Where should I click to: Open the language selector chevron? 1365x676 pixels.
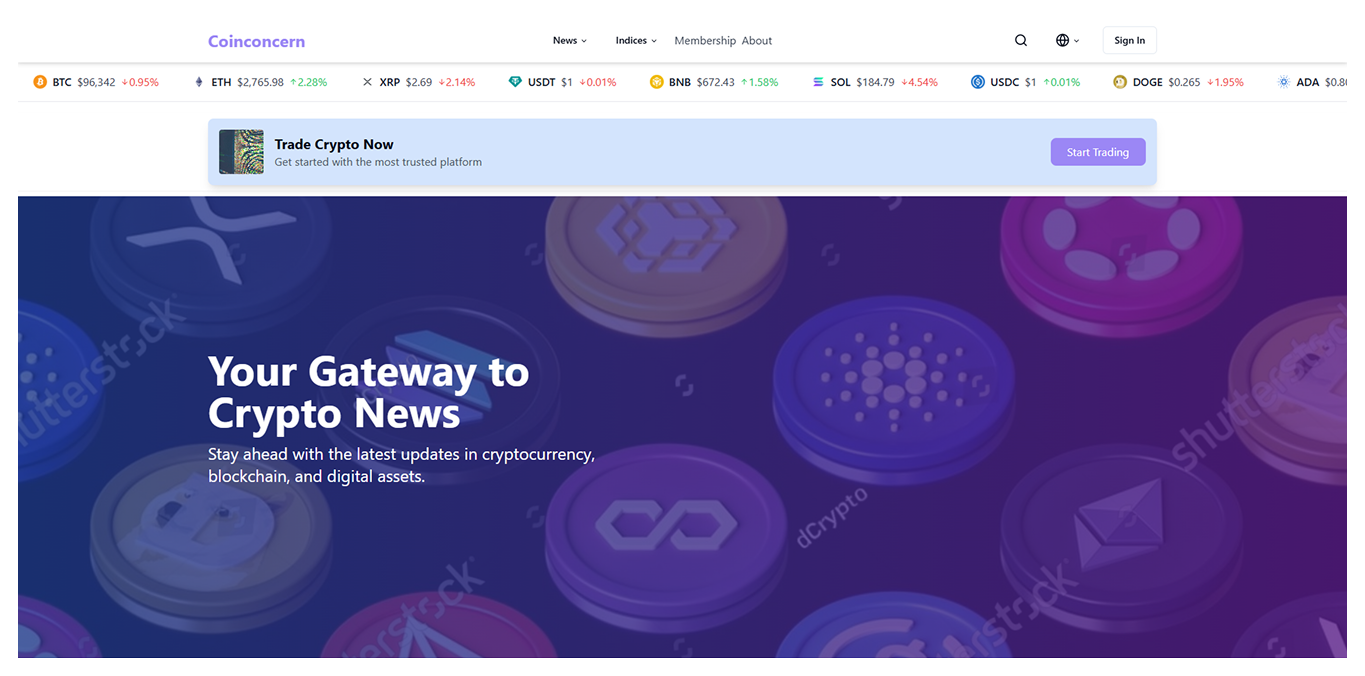click(x=1077, y=41)
